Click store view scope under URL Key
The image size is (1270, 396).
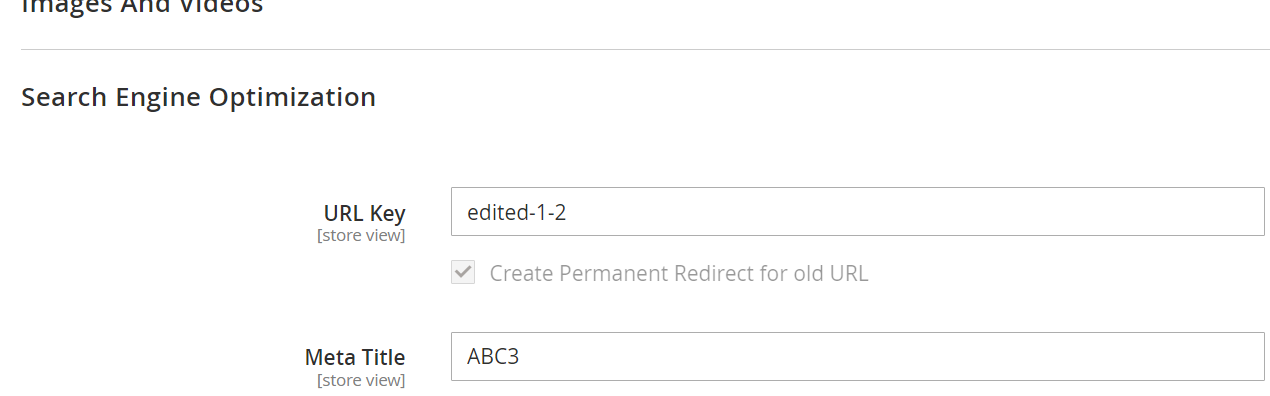[361, 236]
